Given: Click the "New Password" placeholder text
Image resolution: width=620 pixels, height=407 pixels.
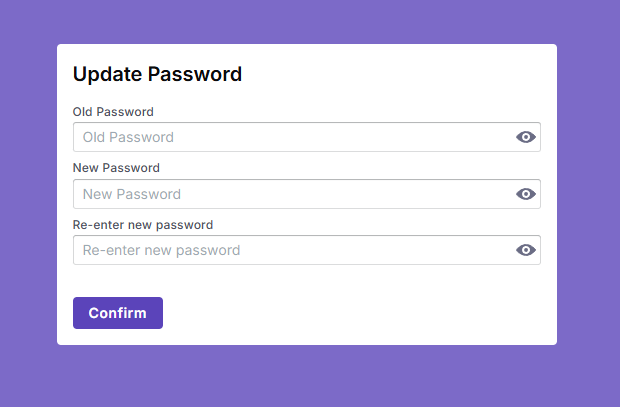Looking at the screenshot, I should (x=132, y=194).
